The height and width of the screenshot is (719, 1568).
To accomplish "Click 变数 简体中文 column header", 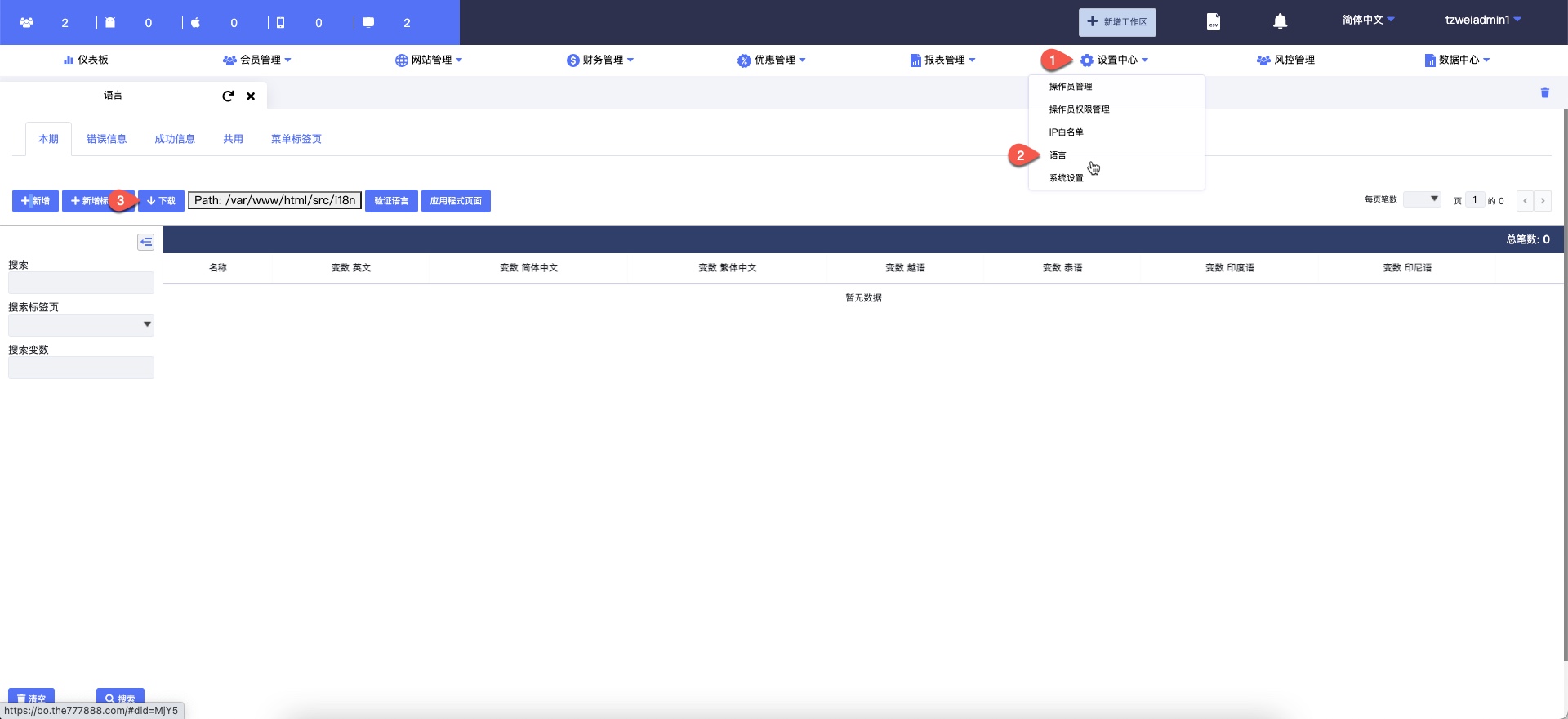I will (x=529, y=268).
